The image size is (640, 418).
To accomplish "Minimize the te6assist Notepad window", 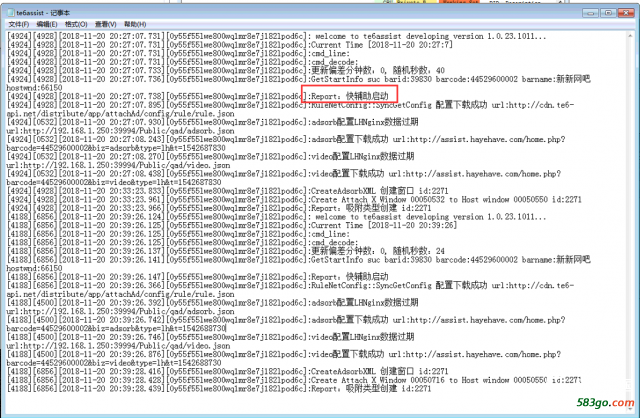I will 591,13.
